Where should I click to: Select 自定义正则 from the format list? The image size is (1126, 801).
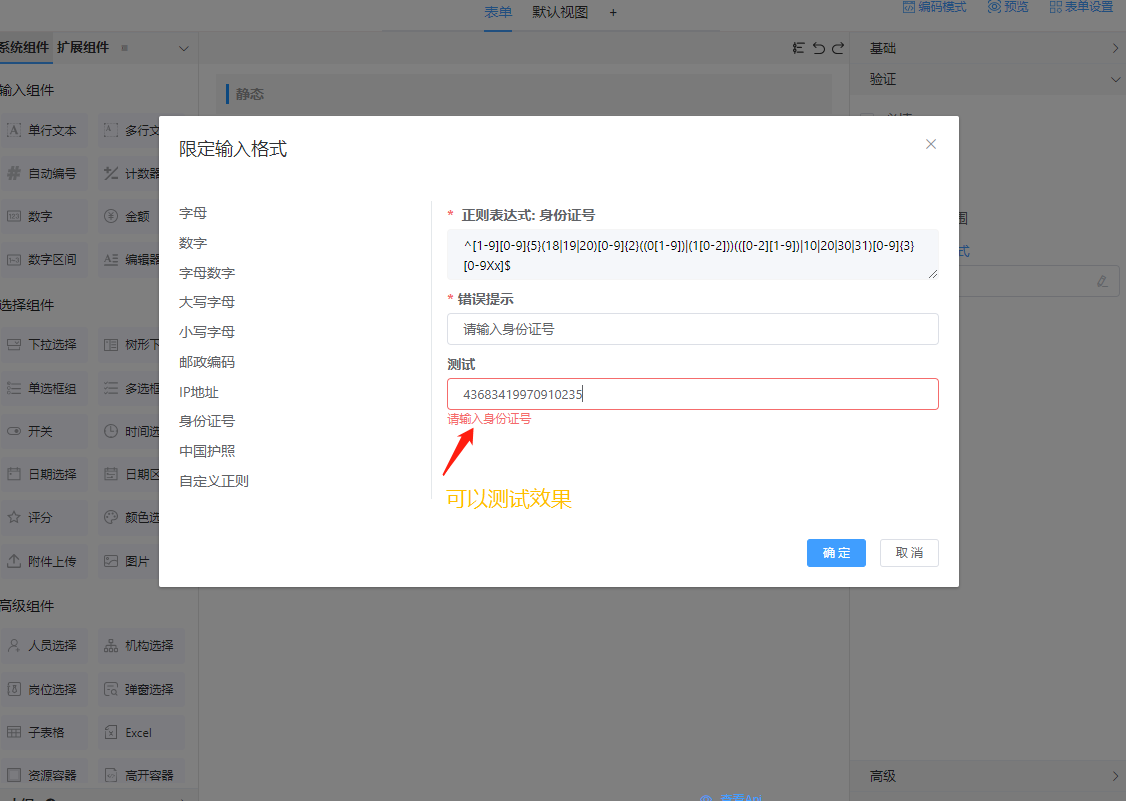point(214,481)
